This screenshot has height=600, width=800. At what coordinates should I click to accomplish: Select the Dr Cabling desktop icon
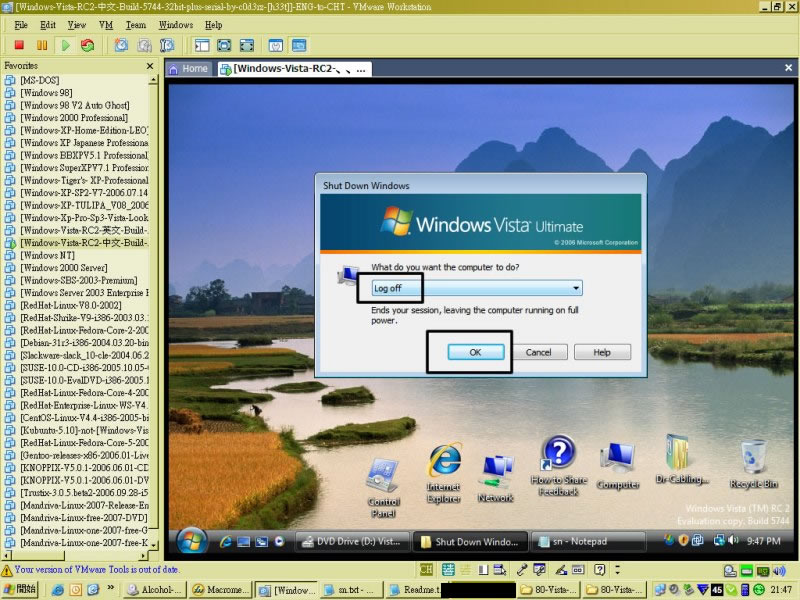(682, 459)
